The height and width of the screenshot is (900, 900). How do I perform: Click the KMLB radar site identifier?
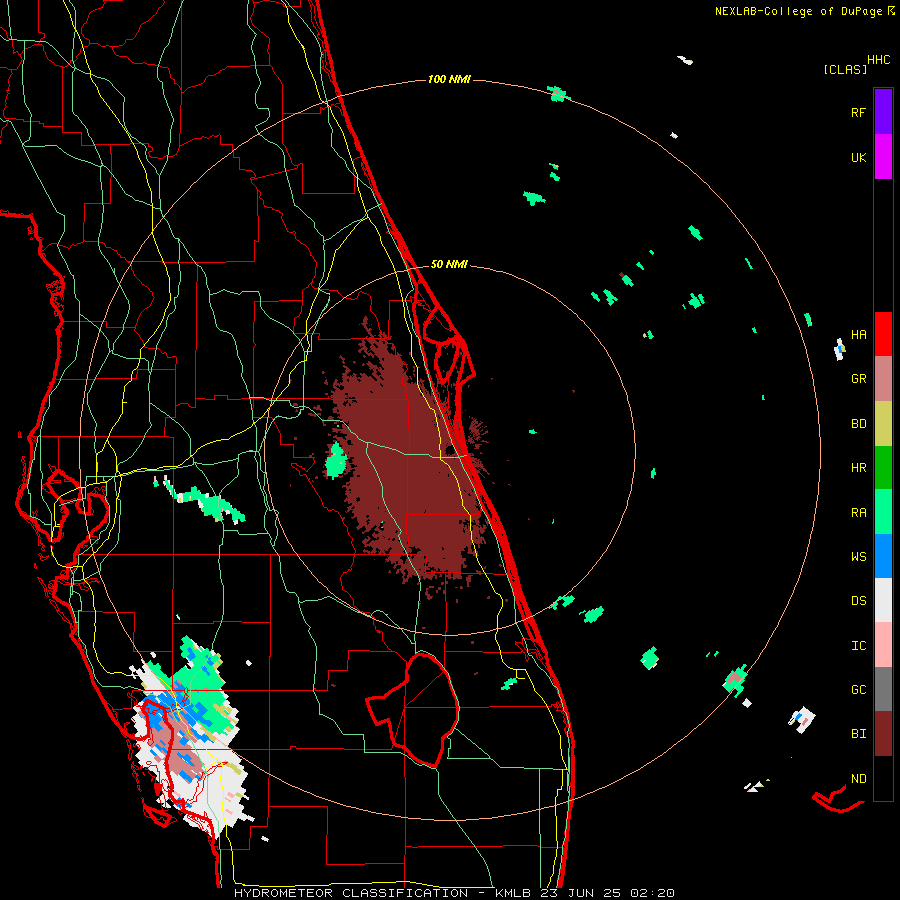[509, 893]
